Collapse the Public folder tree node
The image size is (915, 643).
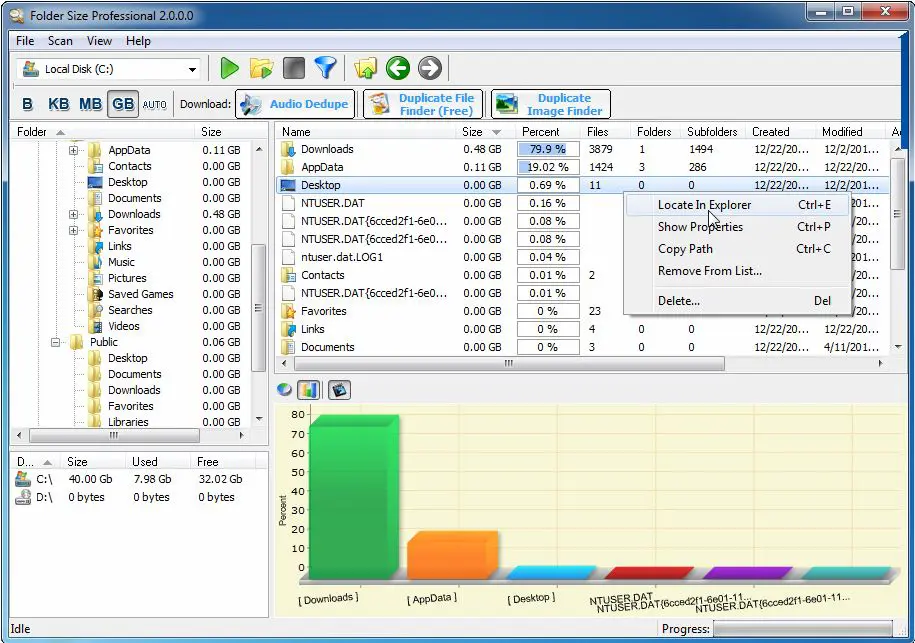click(57, 342)
